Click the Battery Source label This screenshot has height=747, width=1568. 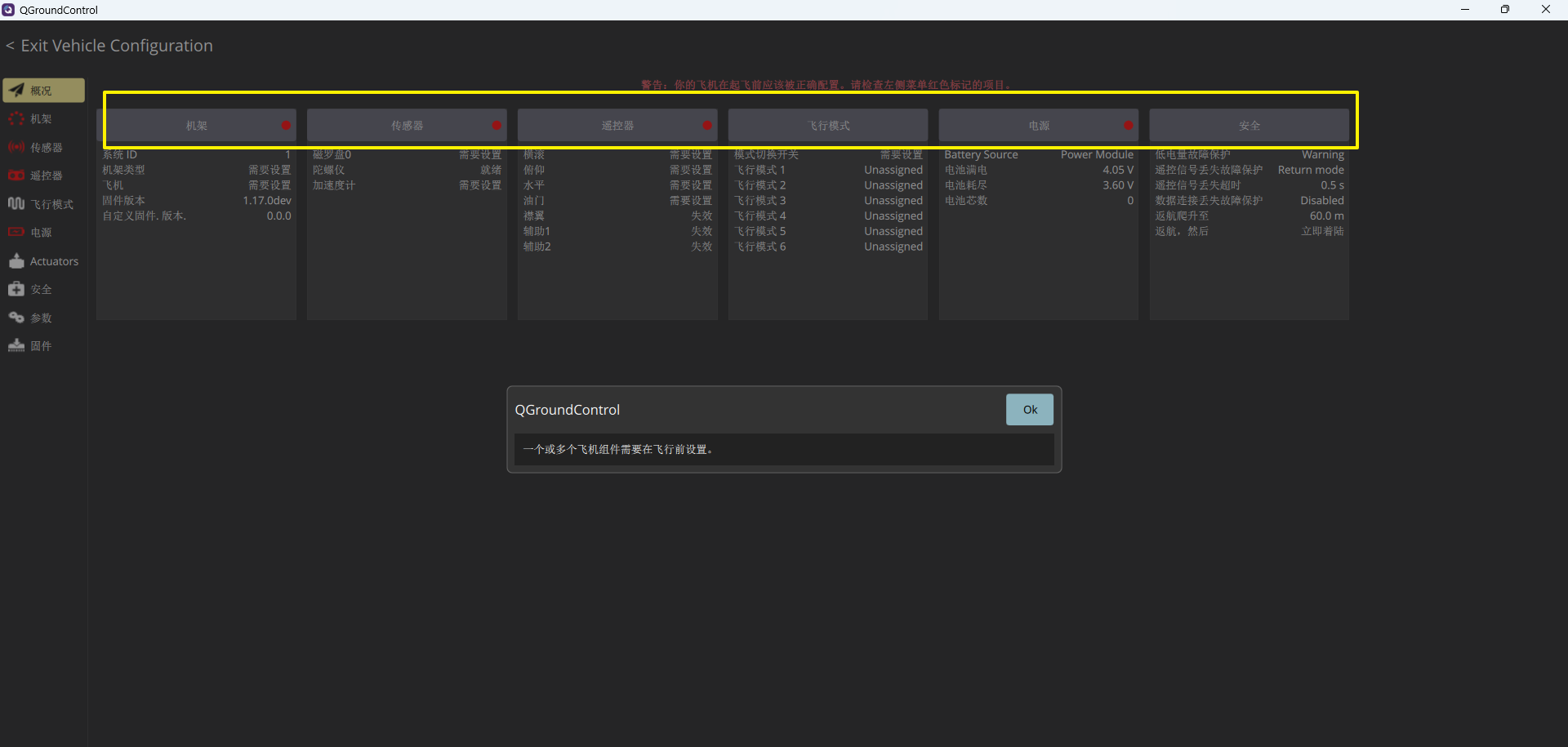(982, 155)
